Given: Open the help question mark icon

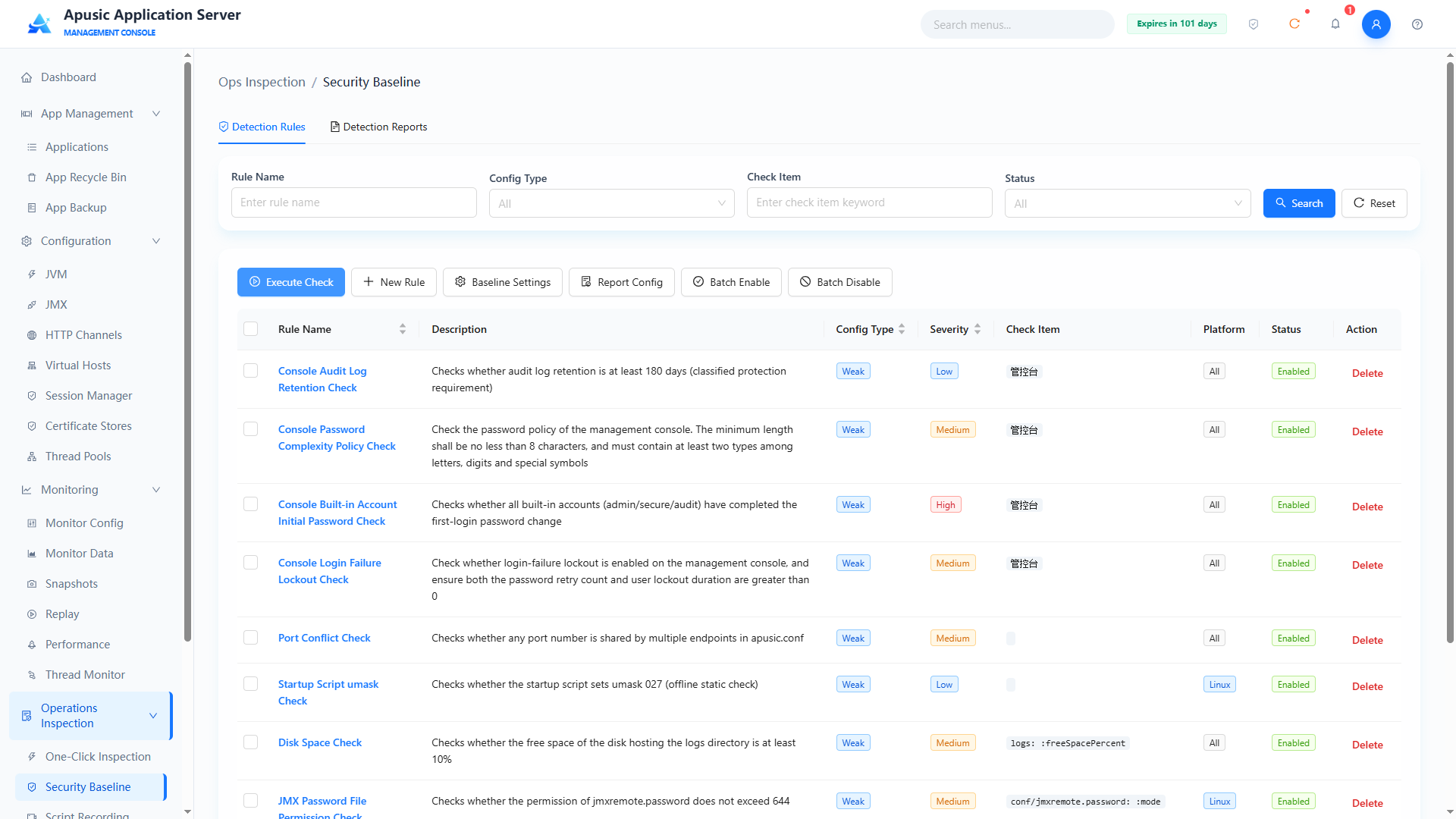Looking at the screenshot, I should pos(1417,24).
